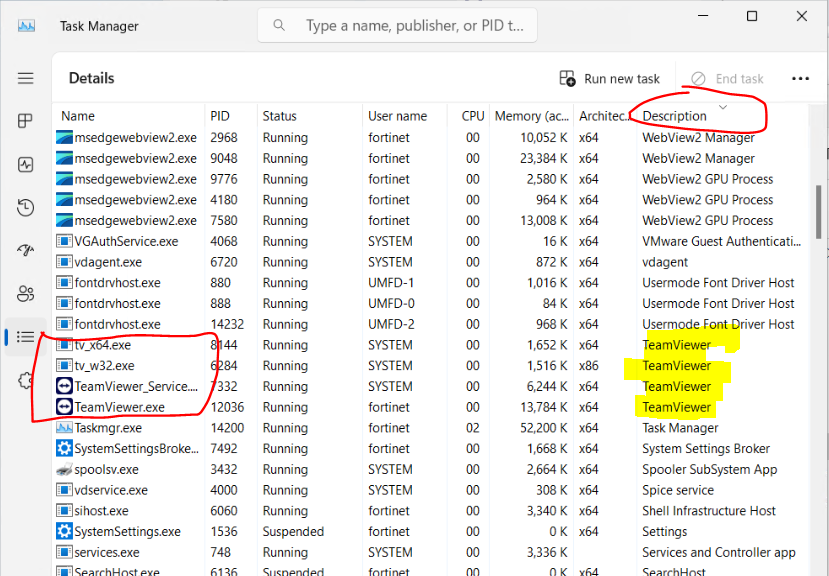Open the Performance page icon
The width and height of the screenshot is (829, 576).
(25, 164)
